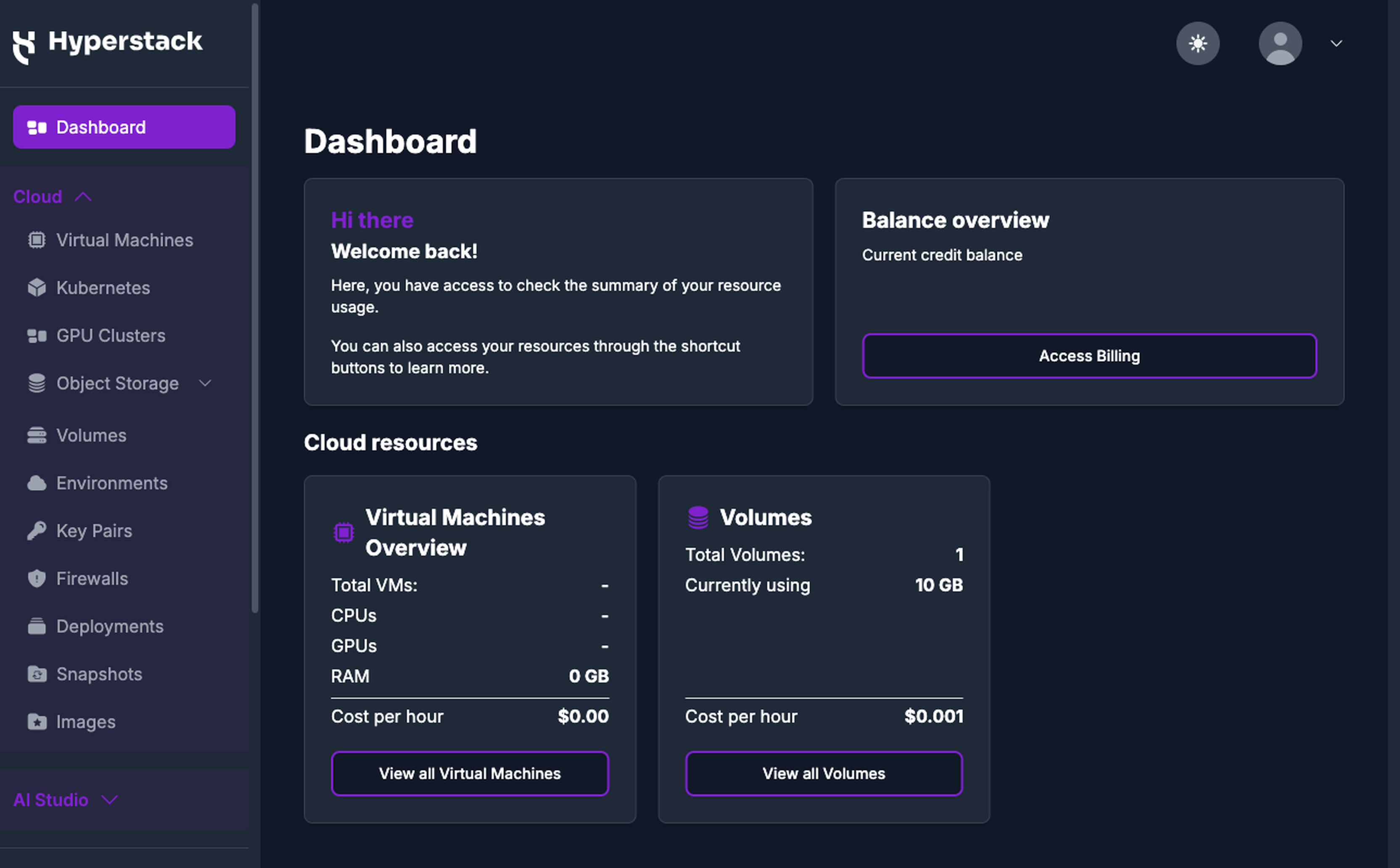Click the "$0.00" cost per hour value
Viewport: 1400px width, 868px height.
583,716
